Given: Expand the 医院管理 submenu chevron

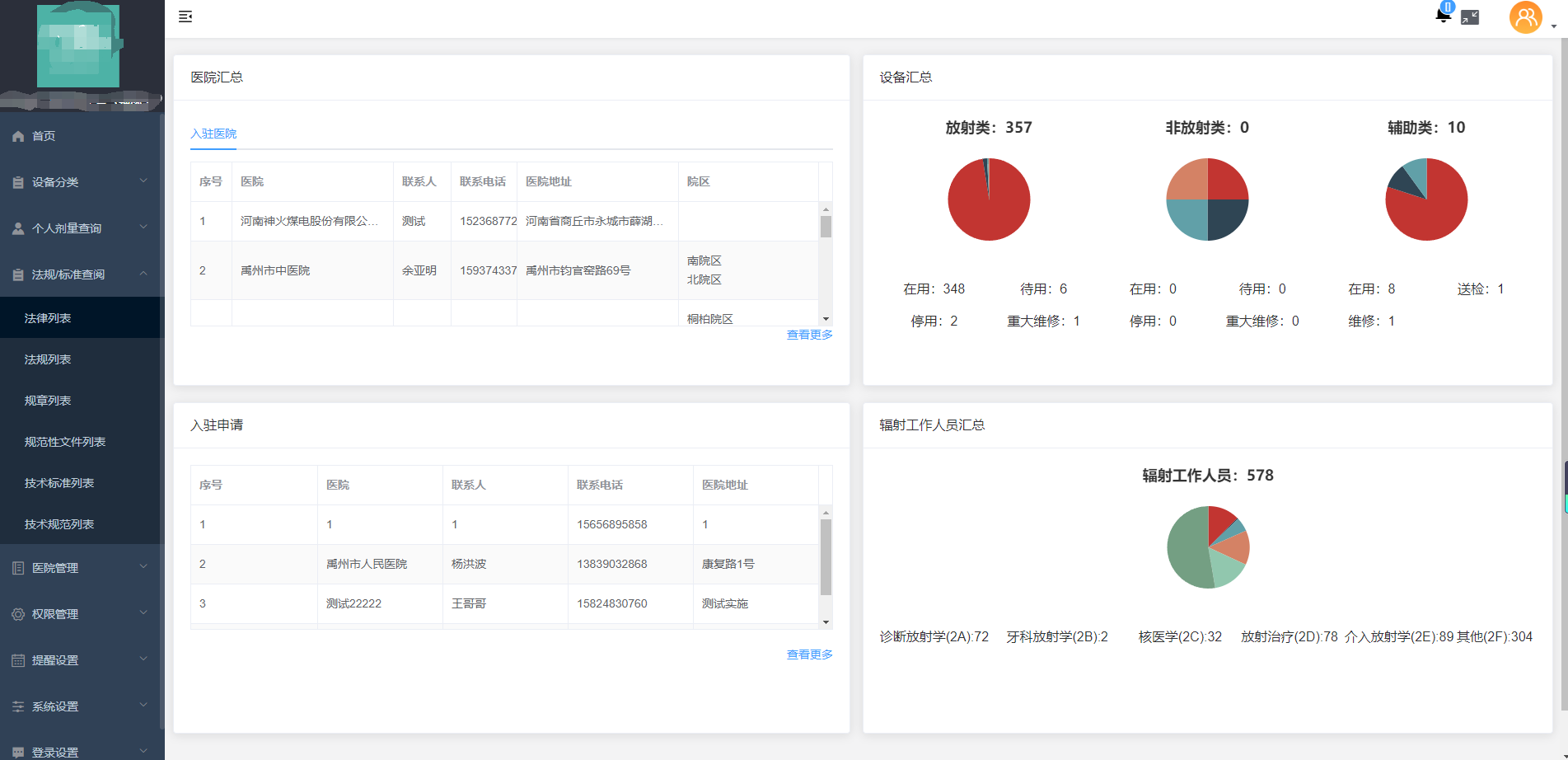Looking at the screenshot, I should 143,567.
